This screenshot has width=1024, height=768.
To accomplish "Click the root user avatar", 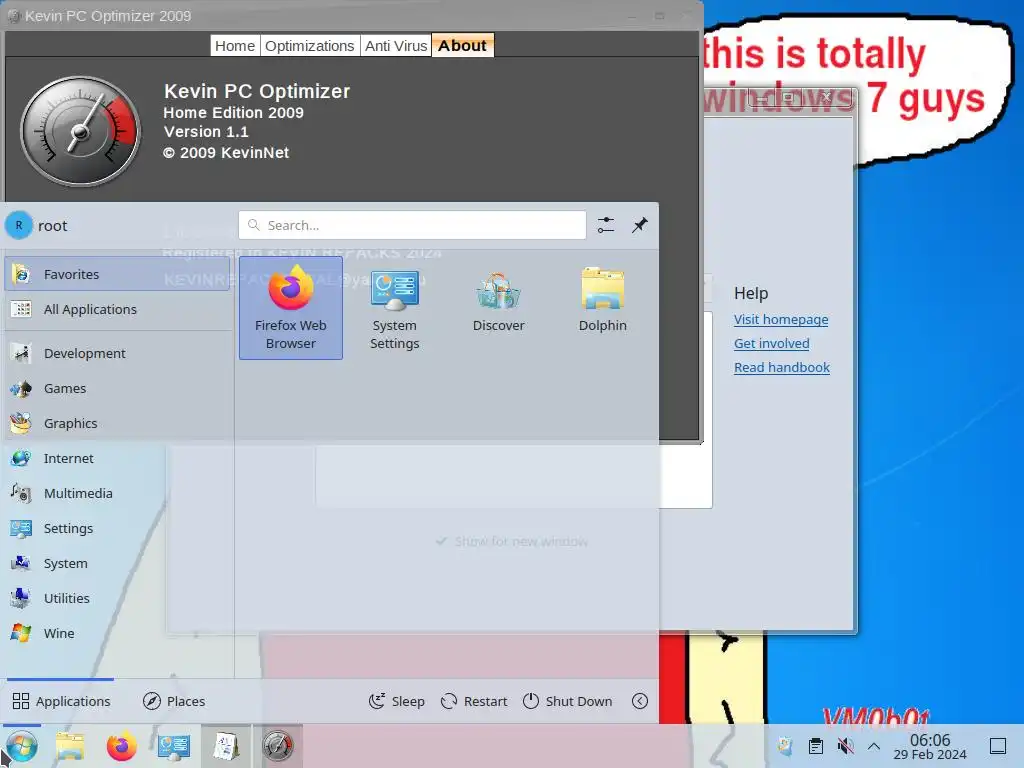I will coord(19,225).
